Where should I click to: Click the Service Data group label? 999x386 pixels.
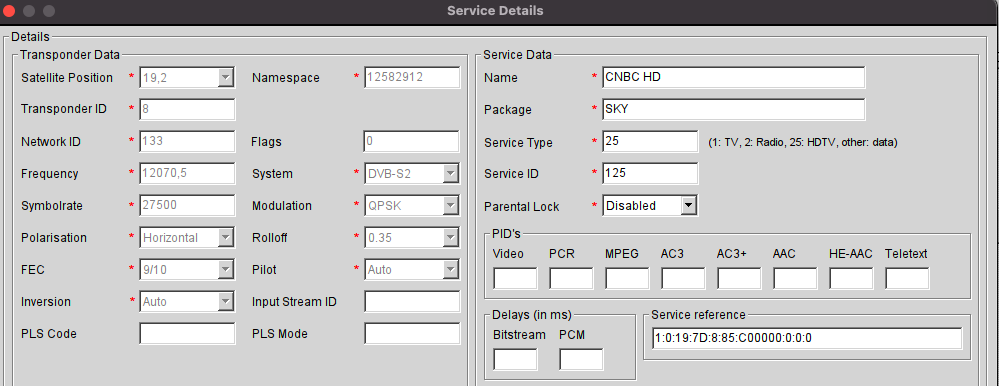tap(517, 55)
